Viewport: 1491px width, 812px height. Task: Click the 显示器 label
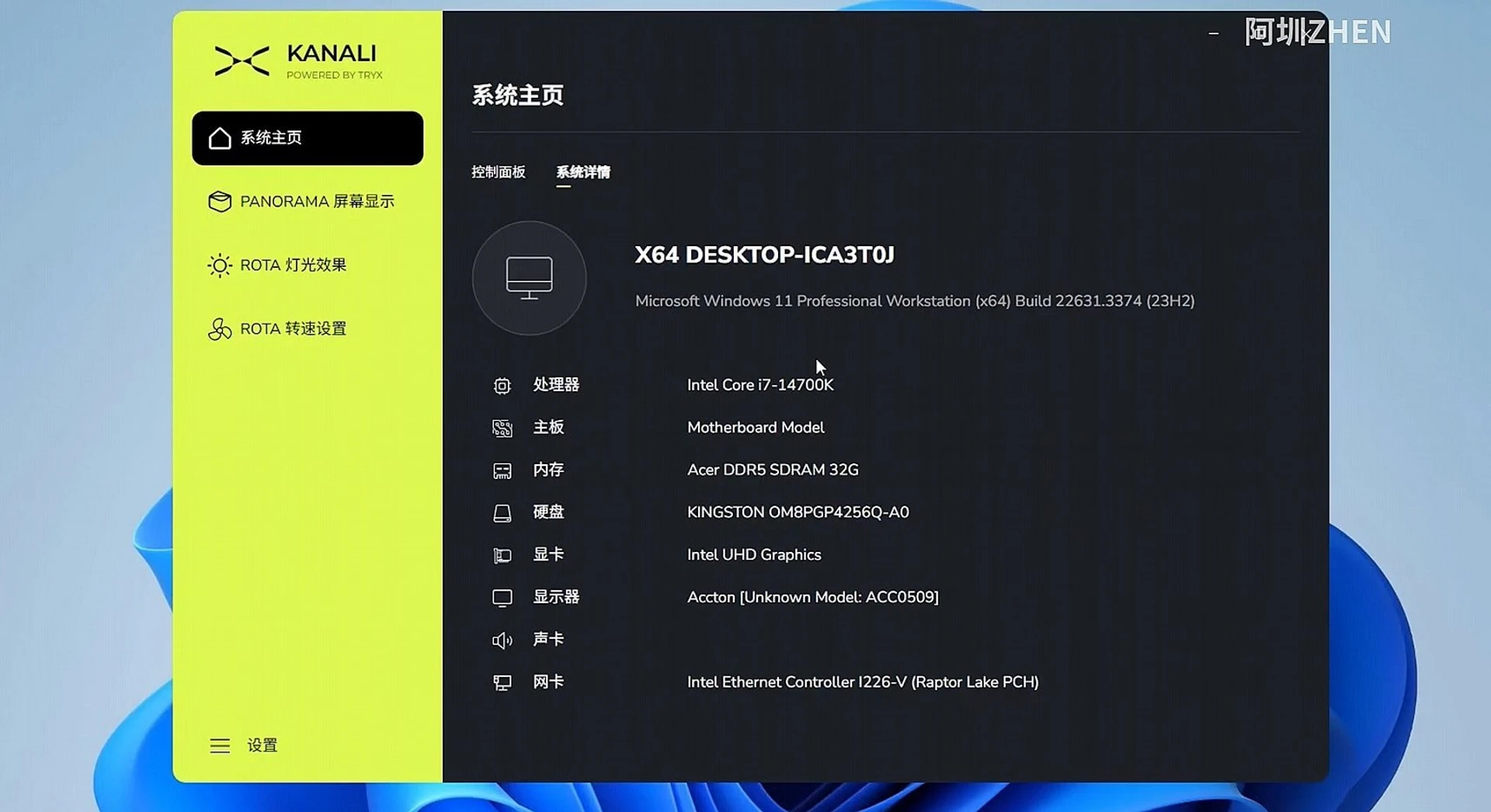pyautogui.click(x=556, y=597)
